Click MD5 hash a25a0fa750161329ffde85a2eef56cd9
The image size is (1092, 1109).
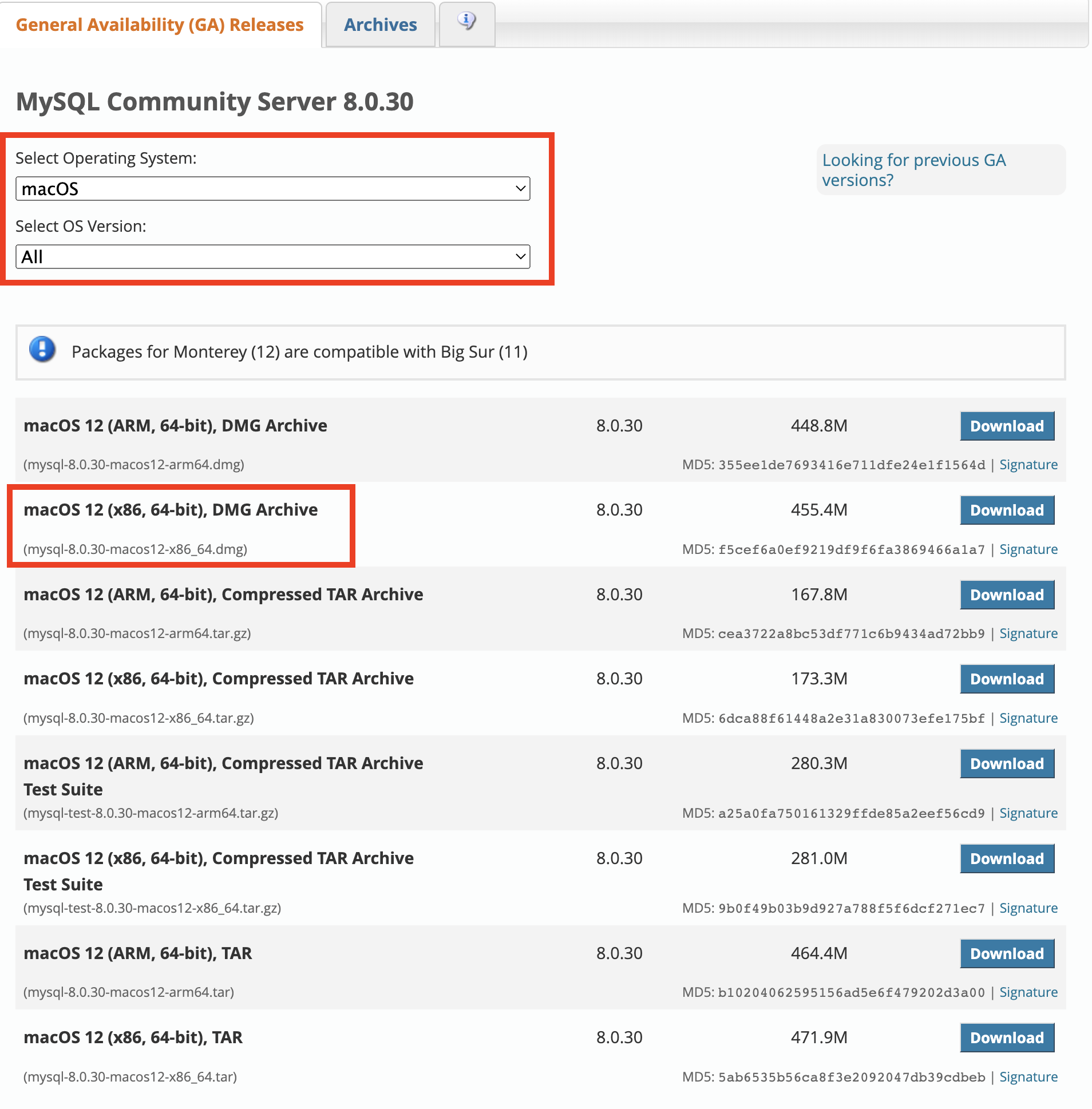852,815
